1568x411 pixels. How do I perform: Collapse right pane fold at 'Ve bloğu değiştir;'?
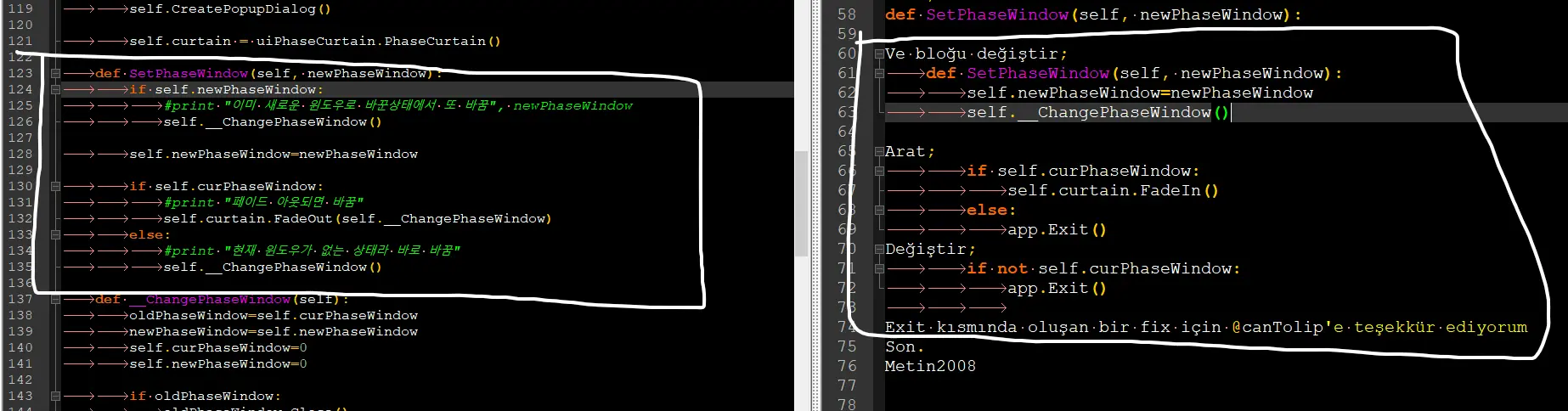coord(879,53)
